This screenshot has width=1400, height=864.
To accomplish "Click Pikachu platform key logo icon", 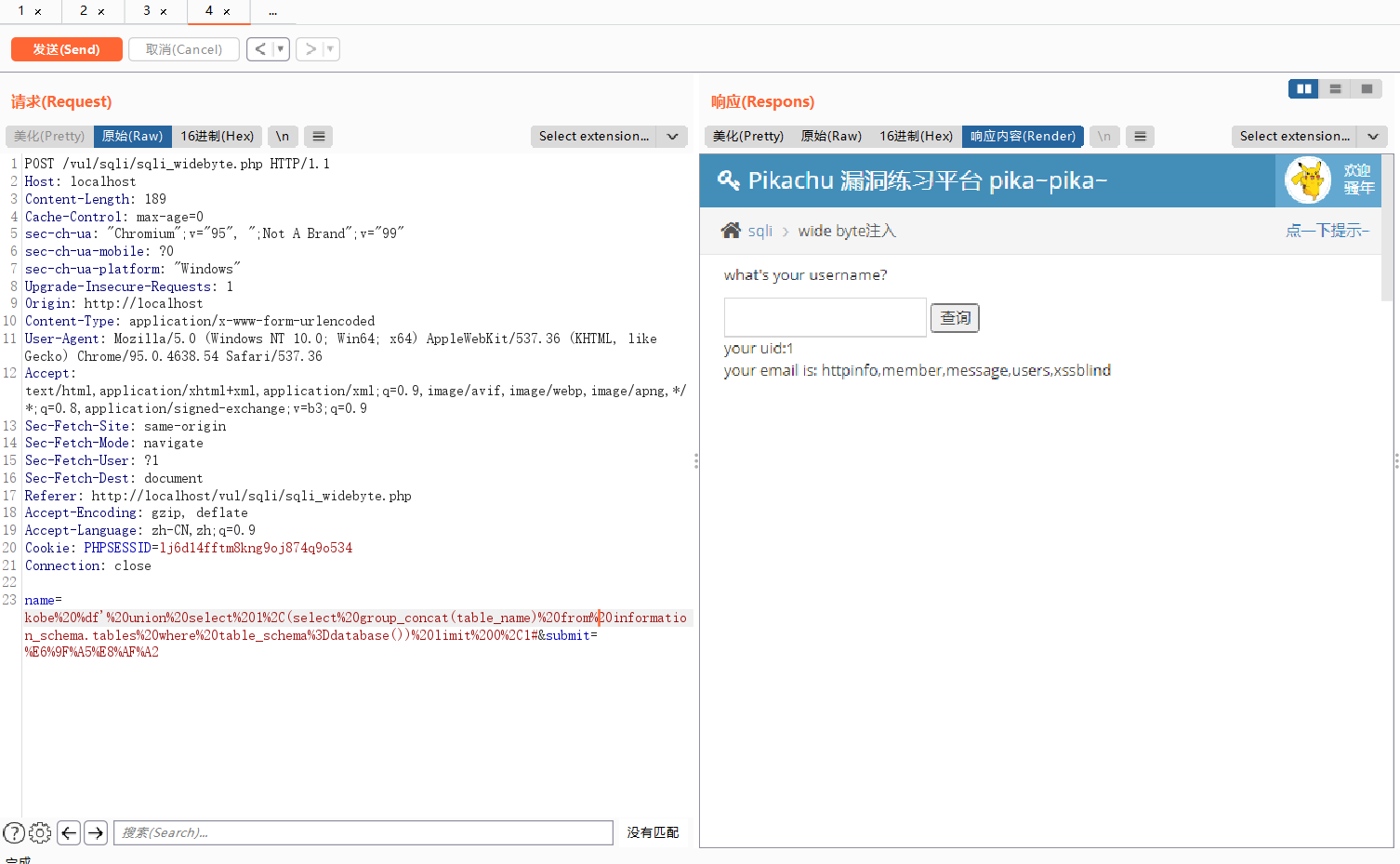I will pyautogui.click(x=729, y=180).
